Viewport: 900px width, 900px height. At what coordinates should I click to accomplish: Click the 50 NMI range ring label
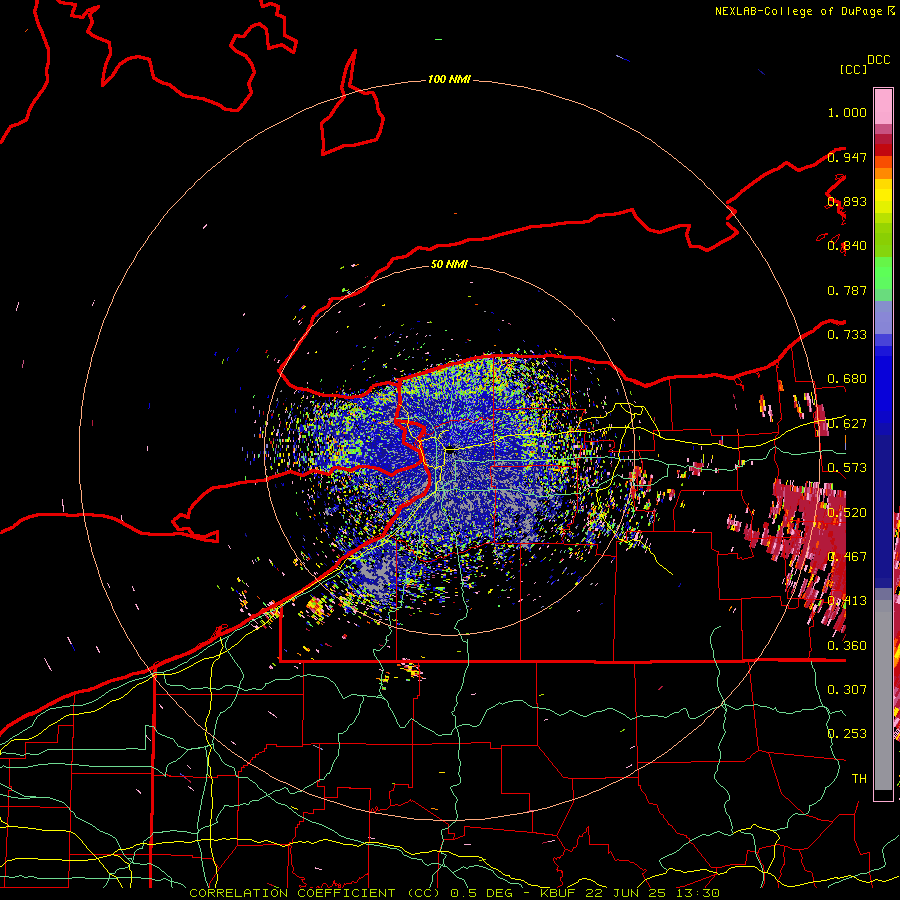point(449,264)
